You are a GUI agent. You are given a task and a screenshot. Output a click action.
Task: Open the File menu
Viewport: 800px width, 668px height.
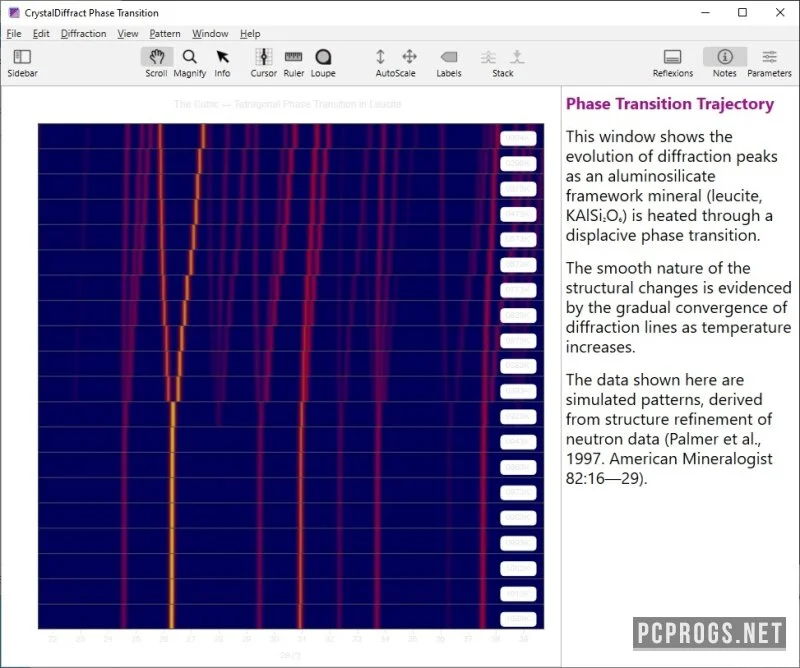tap(14, 34)
